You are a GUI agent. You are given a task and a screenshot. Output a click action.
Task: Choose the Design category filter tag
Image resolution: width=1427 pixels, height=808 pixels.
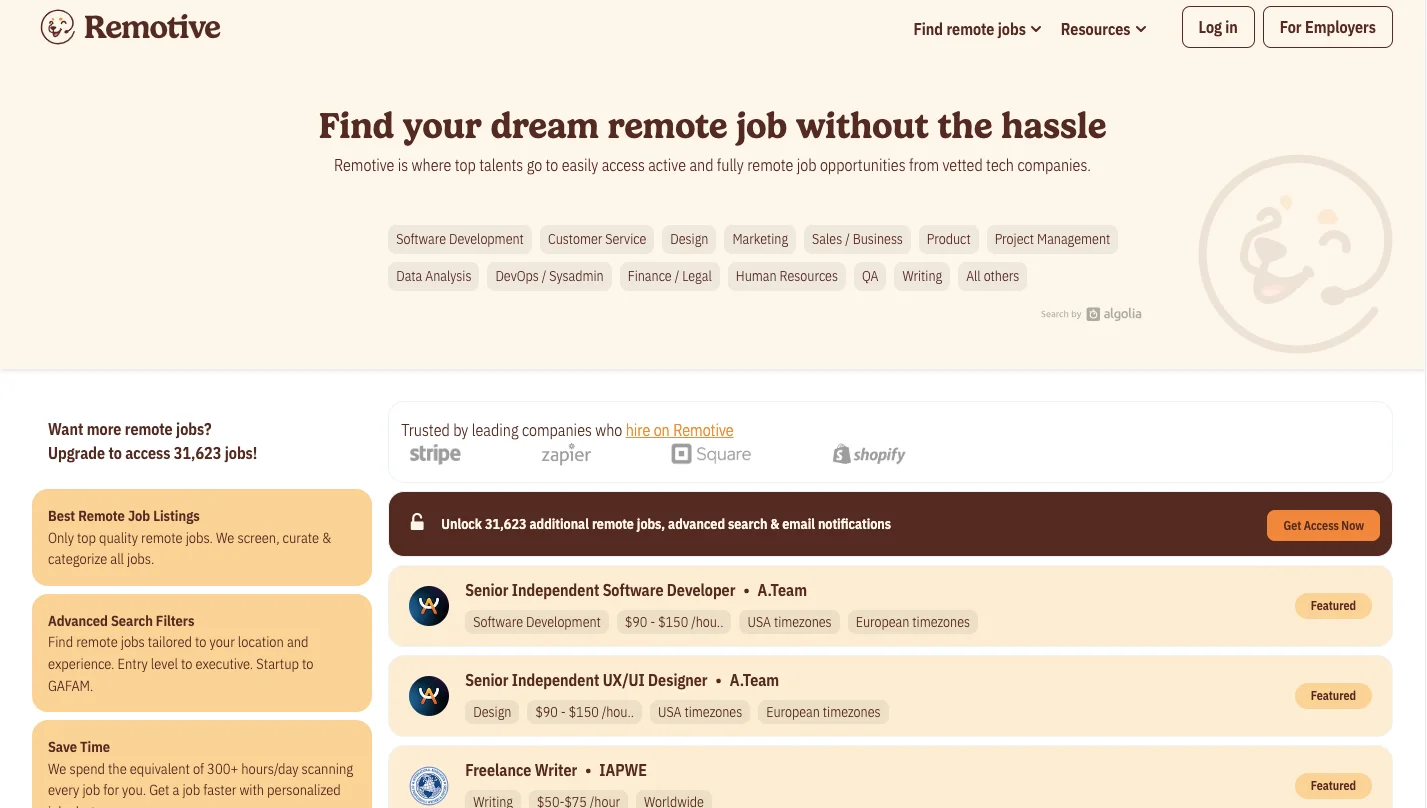(x=689, y=239)
